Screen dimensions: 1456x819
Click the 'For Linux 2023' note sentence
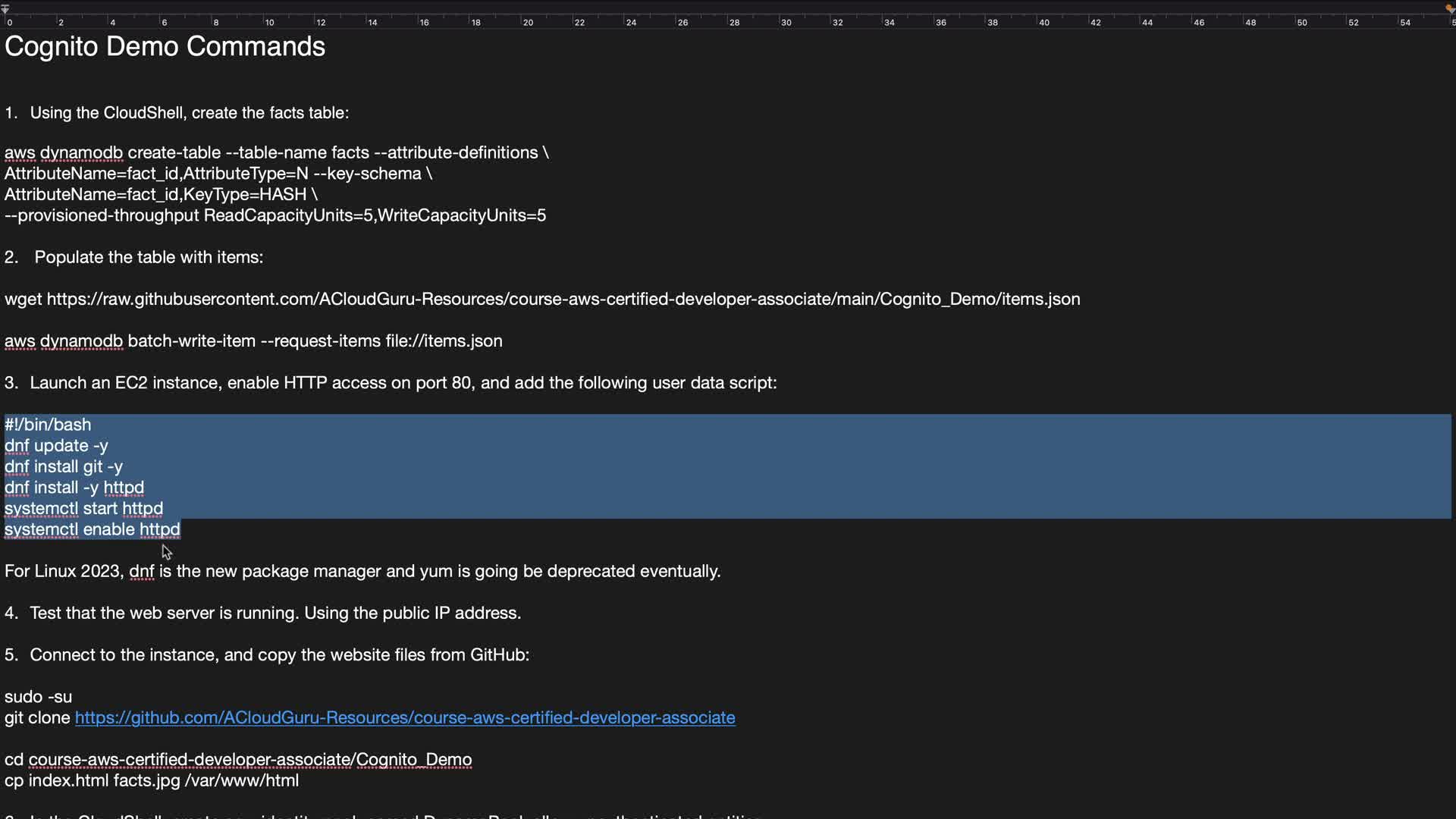pyautogui.click(x=362, y=571)
